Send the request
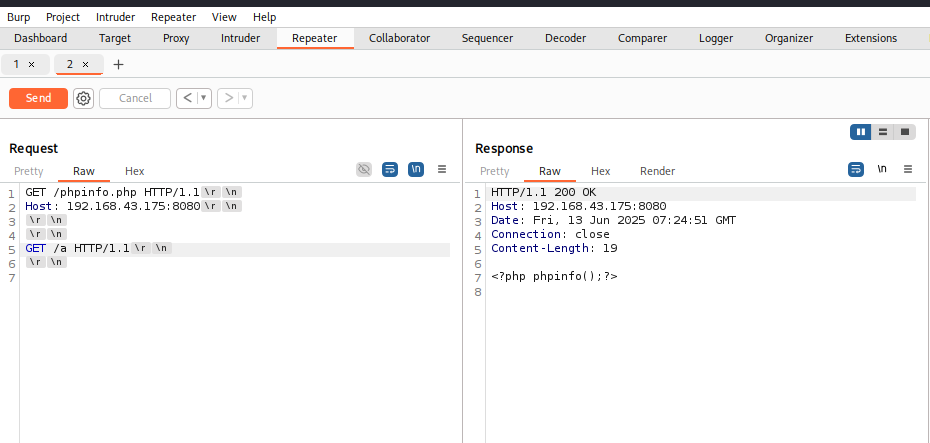930x443 pixels. (39, 98)
